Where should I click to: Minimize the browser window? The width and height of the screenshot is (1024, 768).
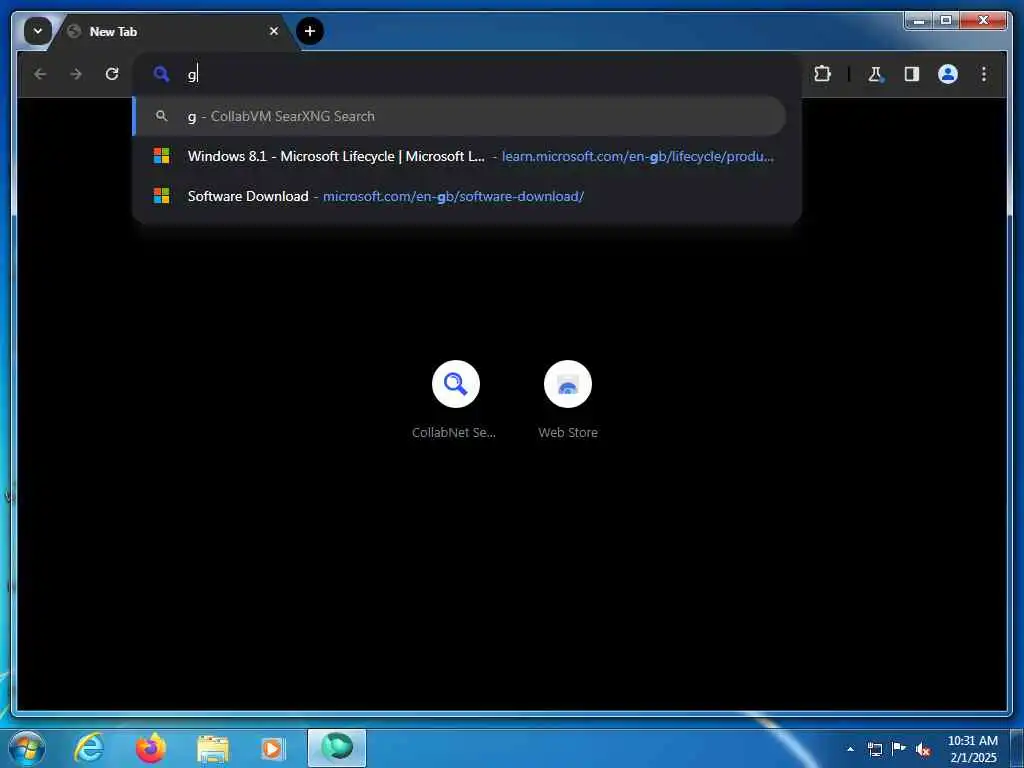point(919,21)
